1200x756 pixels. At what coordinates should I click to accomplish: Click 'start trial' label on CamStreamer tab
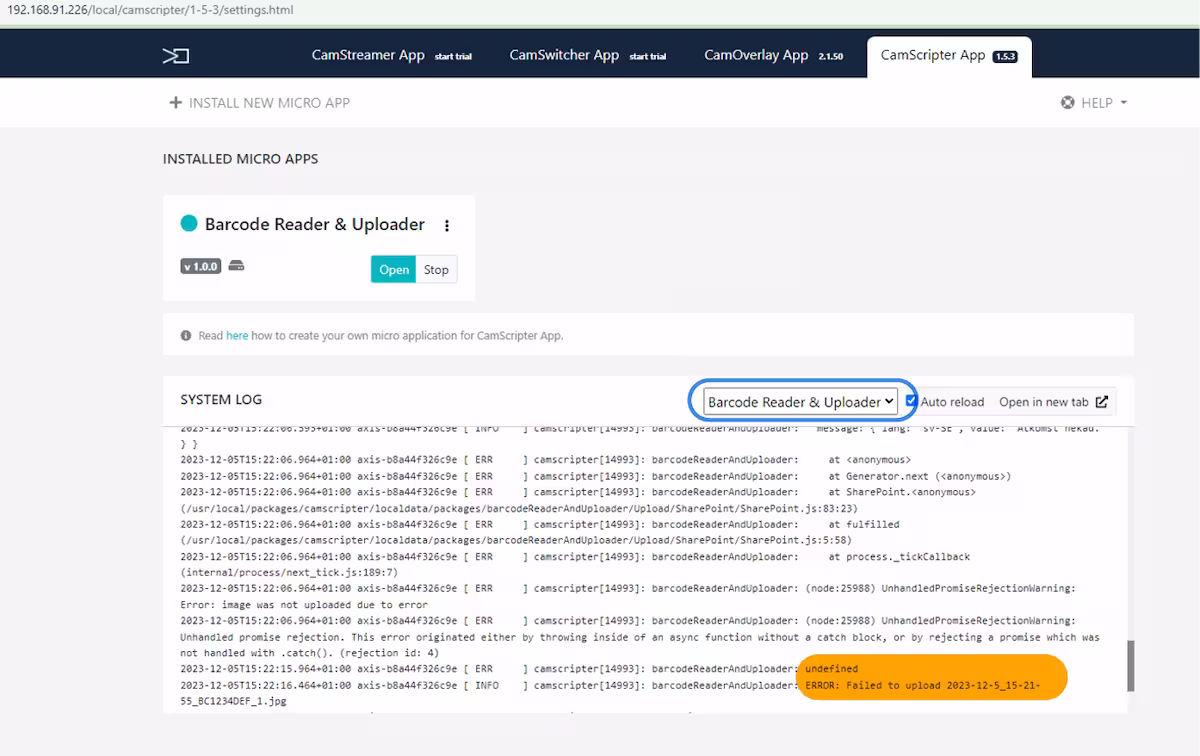[x=453, y=57]
